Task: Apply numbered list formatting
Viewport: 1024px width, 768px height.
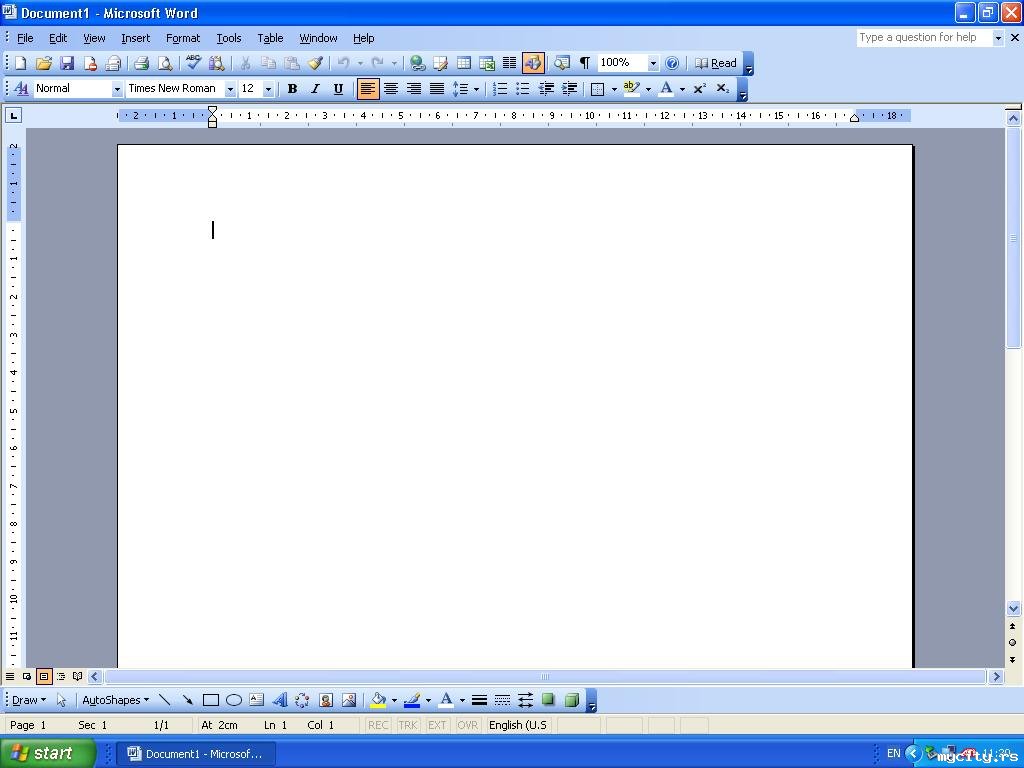Action: 500,89
